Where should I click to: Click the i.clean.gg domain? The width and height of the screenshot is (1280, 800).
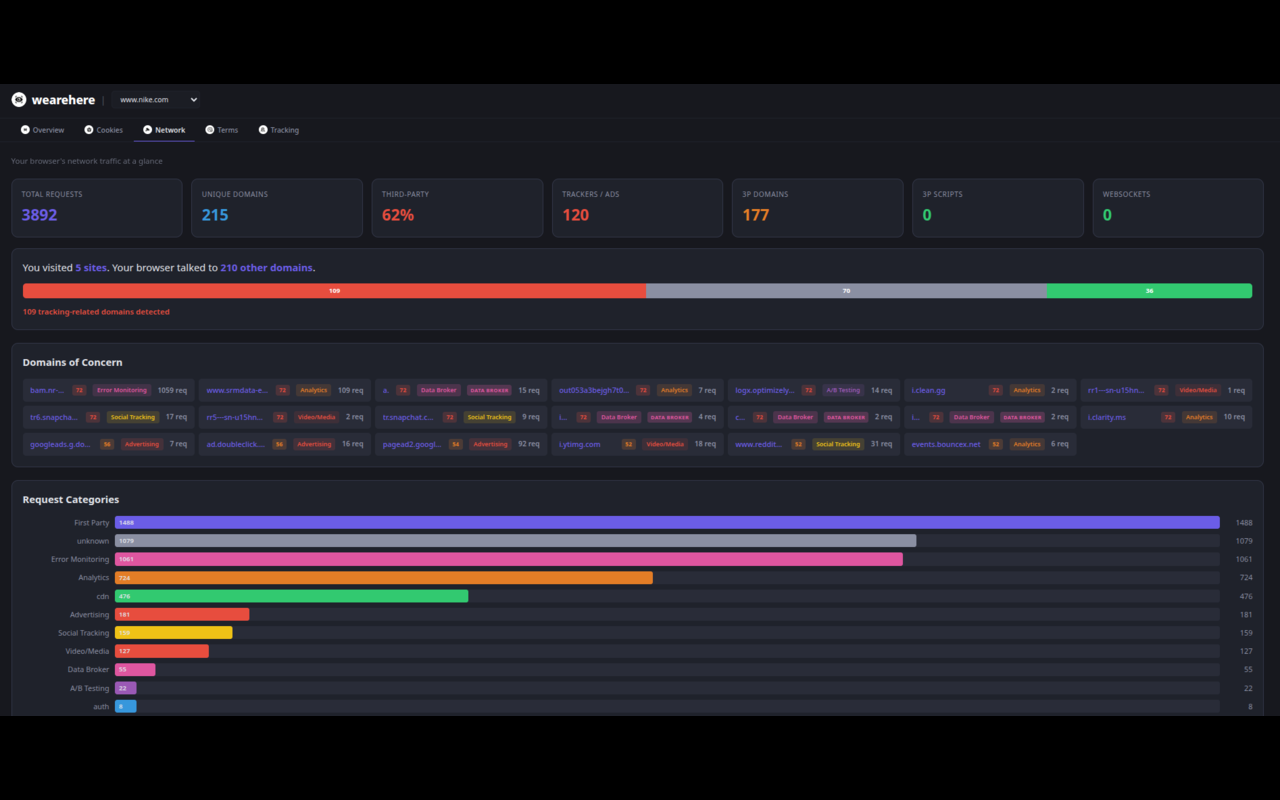pyautogui.click(x=928, y=390)
